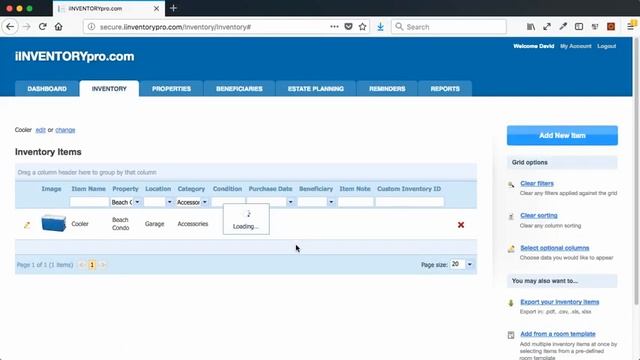This screenshot has height=360, width=640.
Task: Open the Reports tab
Action: coord(445,89)
